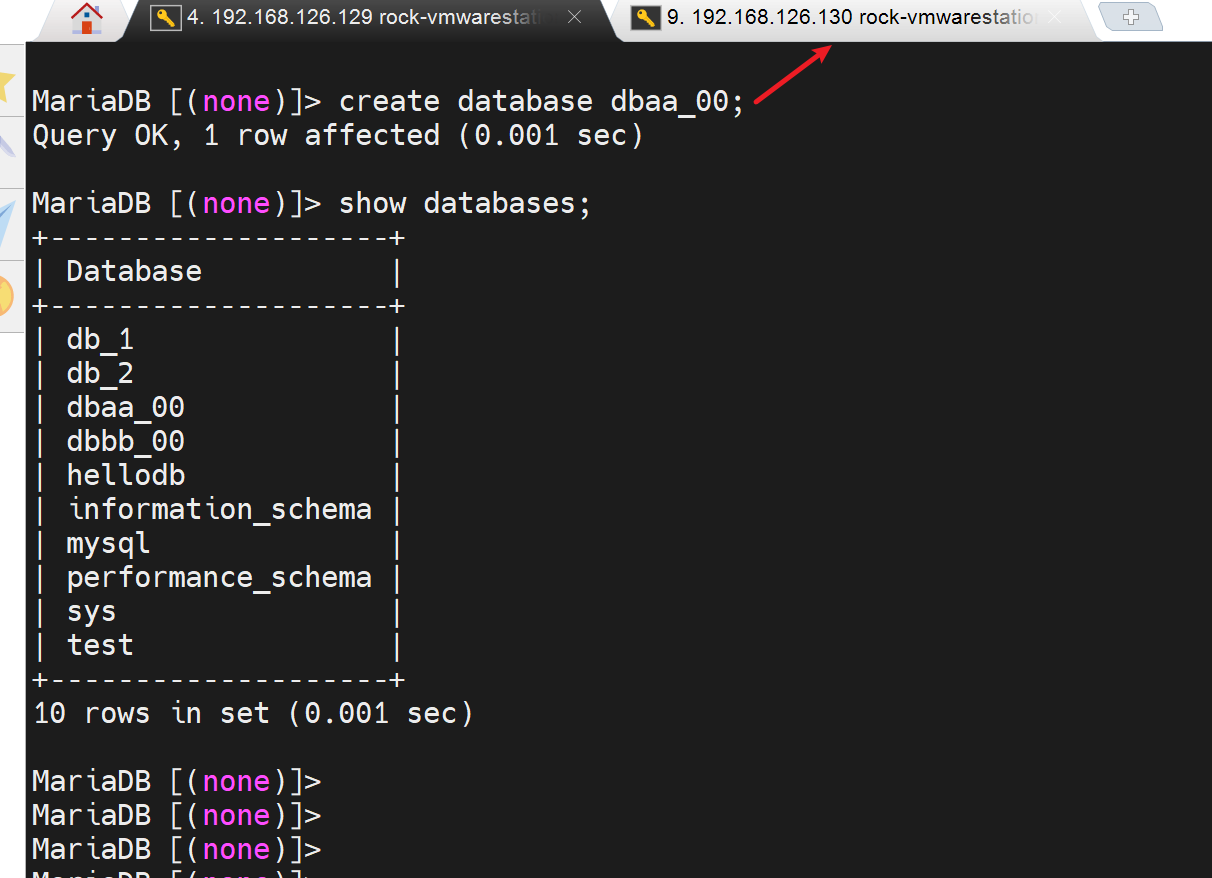1212x878 pixels.
Task: Click the performance_schema database entry
Action: pos(219,578)
